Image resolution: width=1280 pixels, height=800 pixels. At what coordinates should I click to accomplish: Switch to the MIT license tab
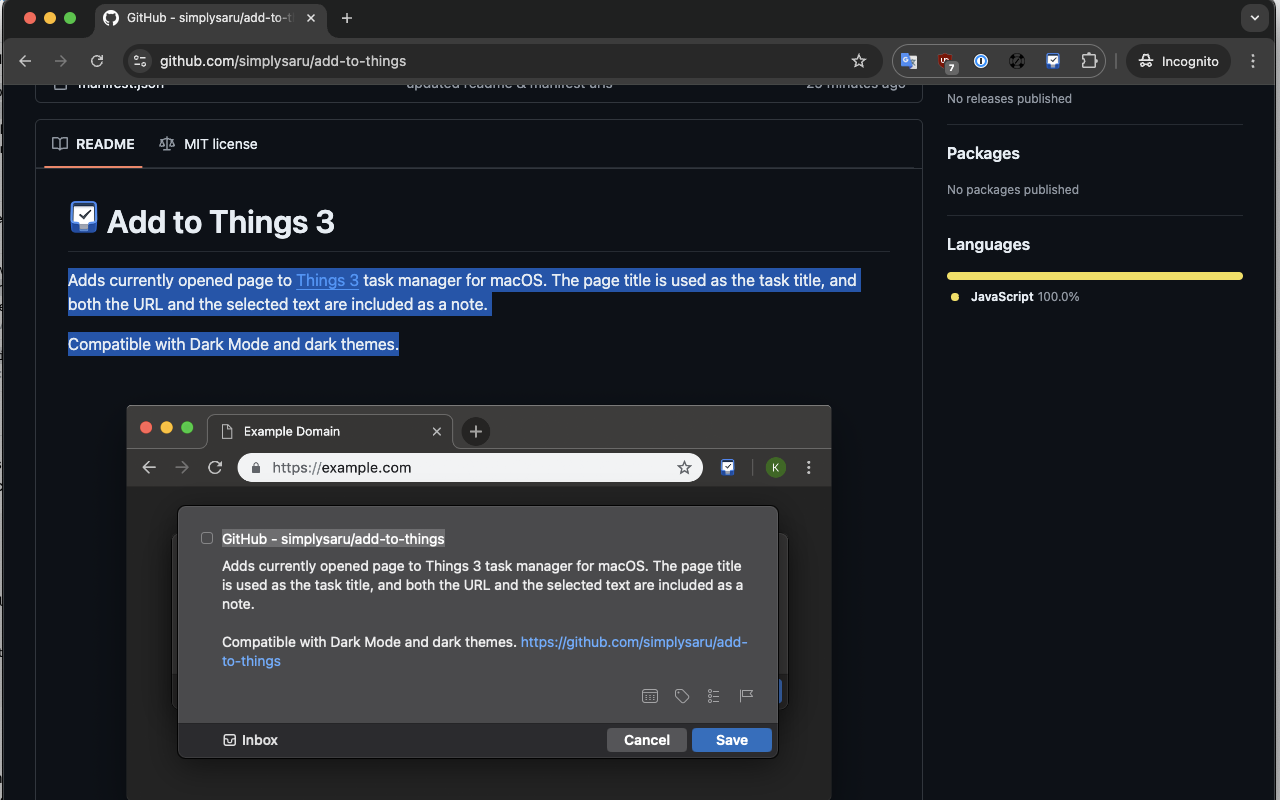208,144
